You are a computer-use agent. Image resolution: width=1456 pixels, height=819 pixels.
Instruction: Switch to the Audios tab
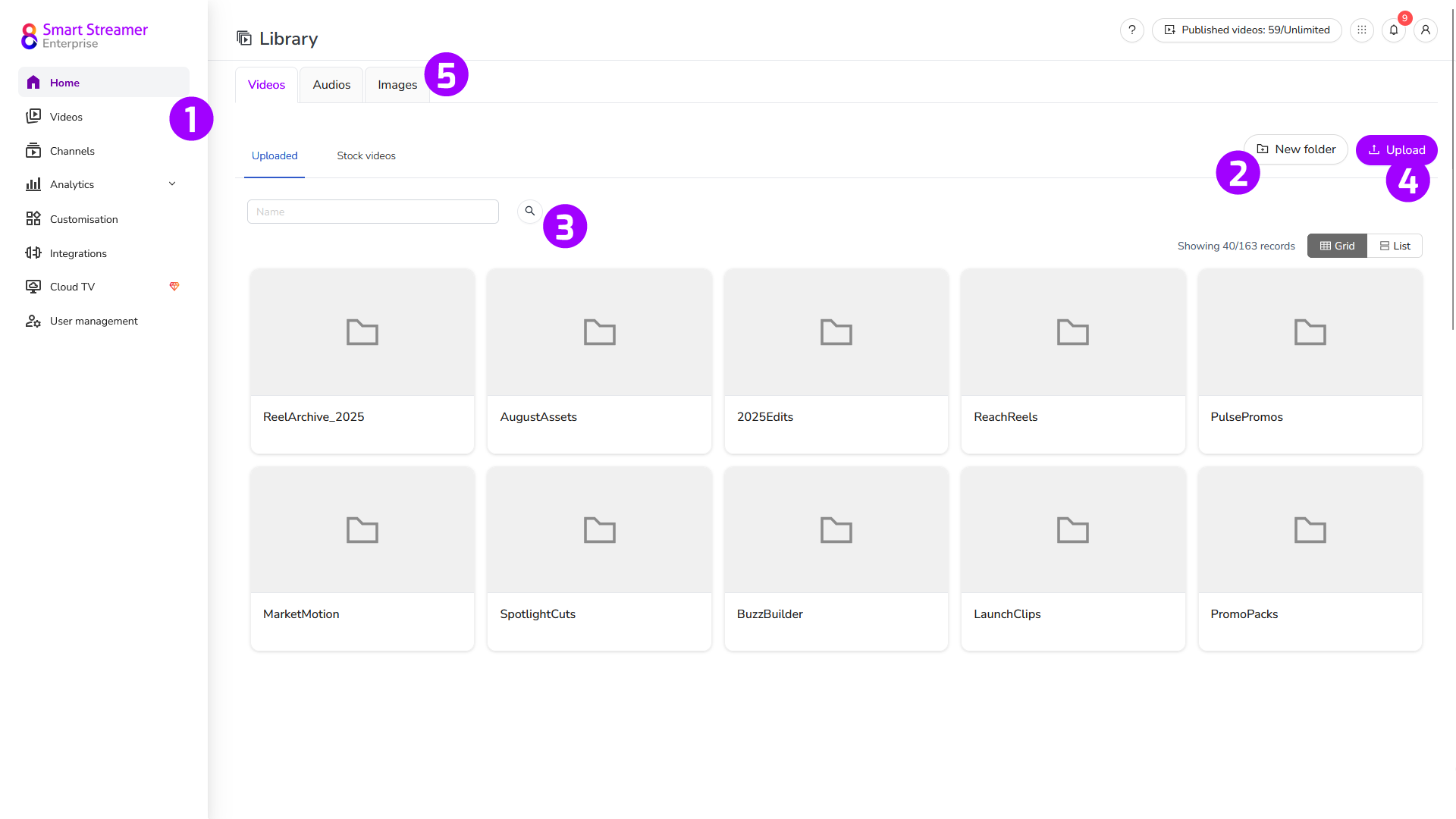[x=331, y=85]
